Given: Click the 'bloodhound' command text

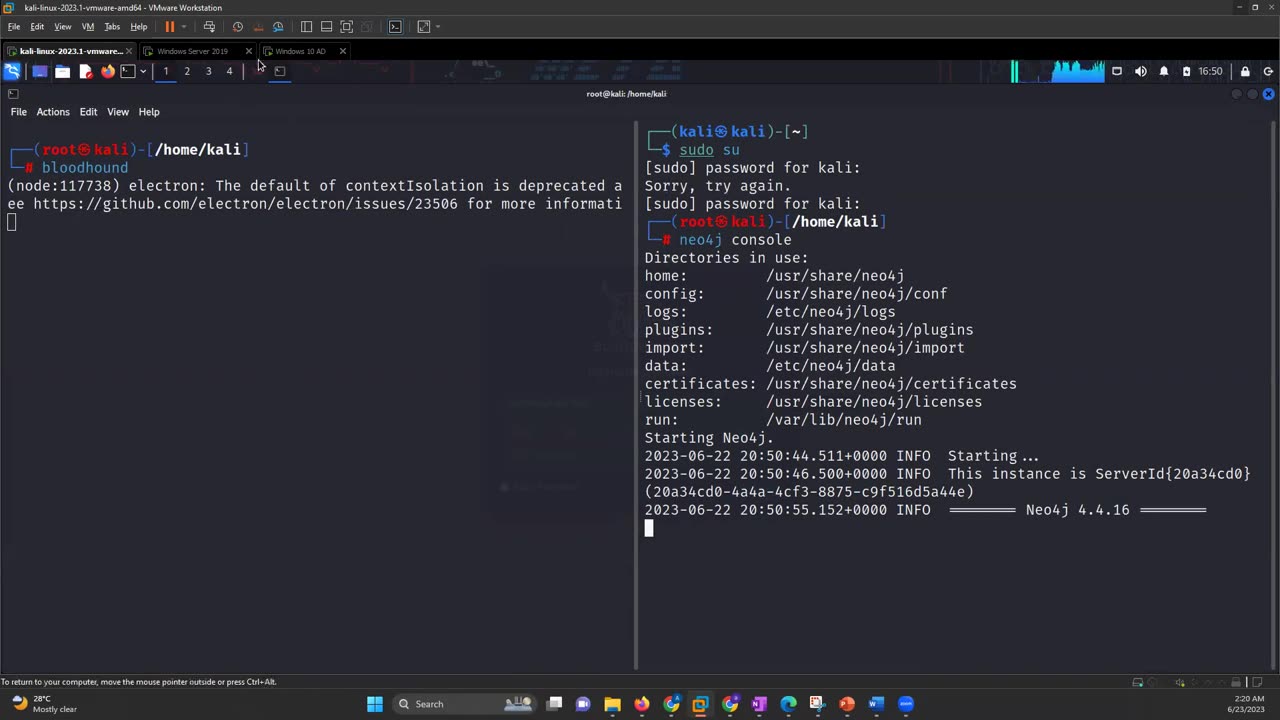Looking at the screenshot, I should click(x=85, y=168).
